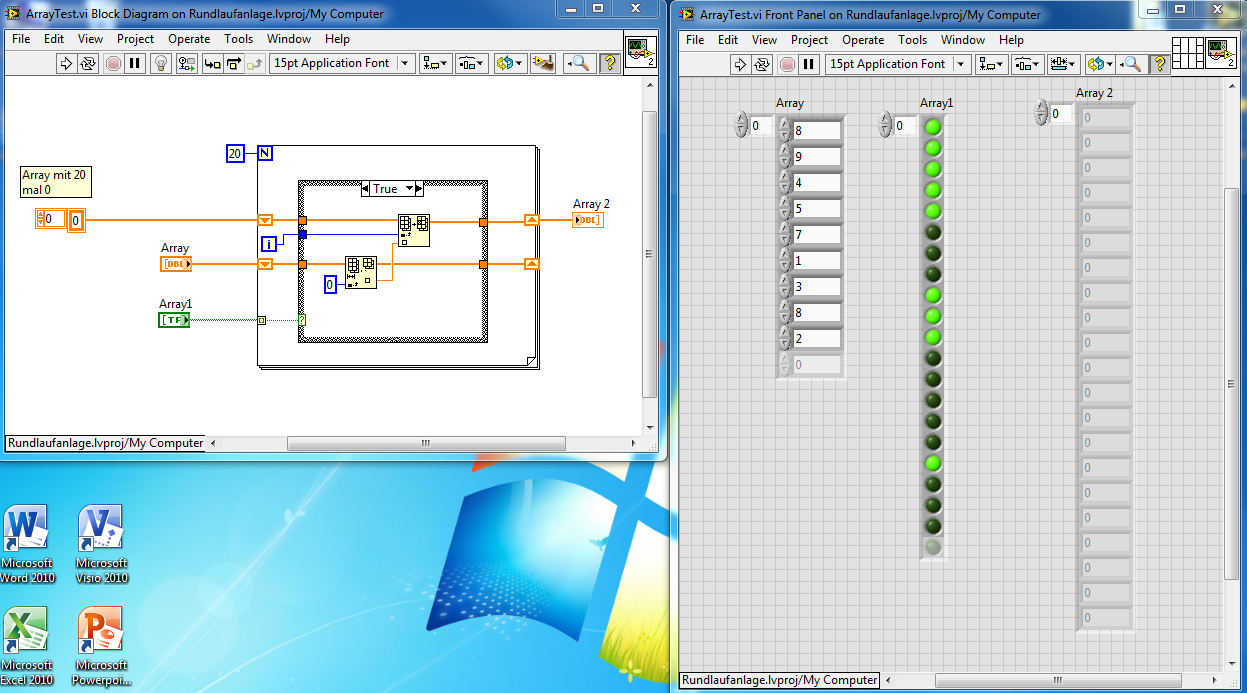Open font dropdown in Block Diagram toolbar
The width and height of the screenshot is (1247, 693).
pos(405,63)
